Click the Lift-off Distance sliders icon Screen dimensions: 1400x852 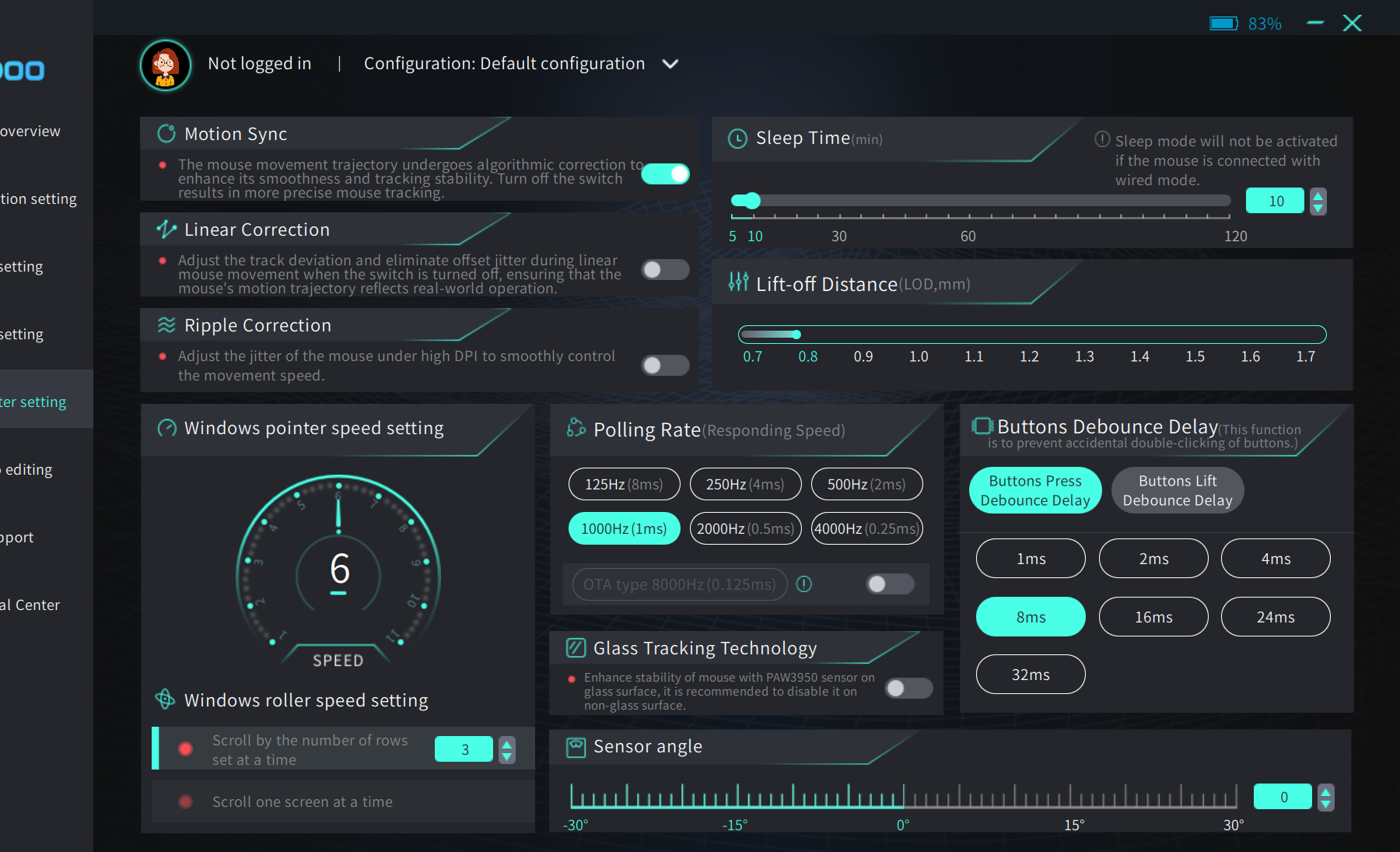point(738,282)
